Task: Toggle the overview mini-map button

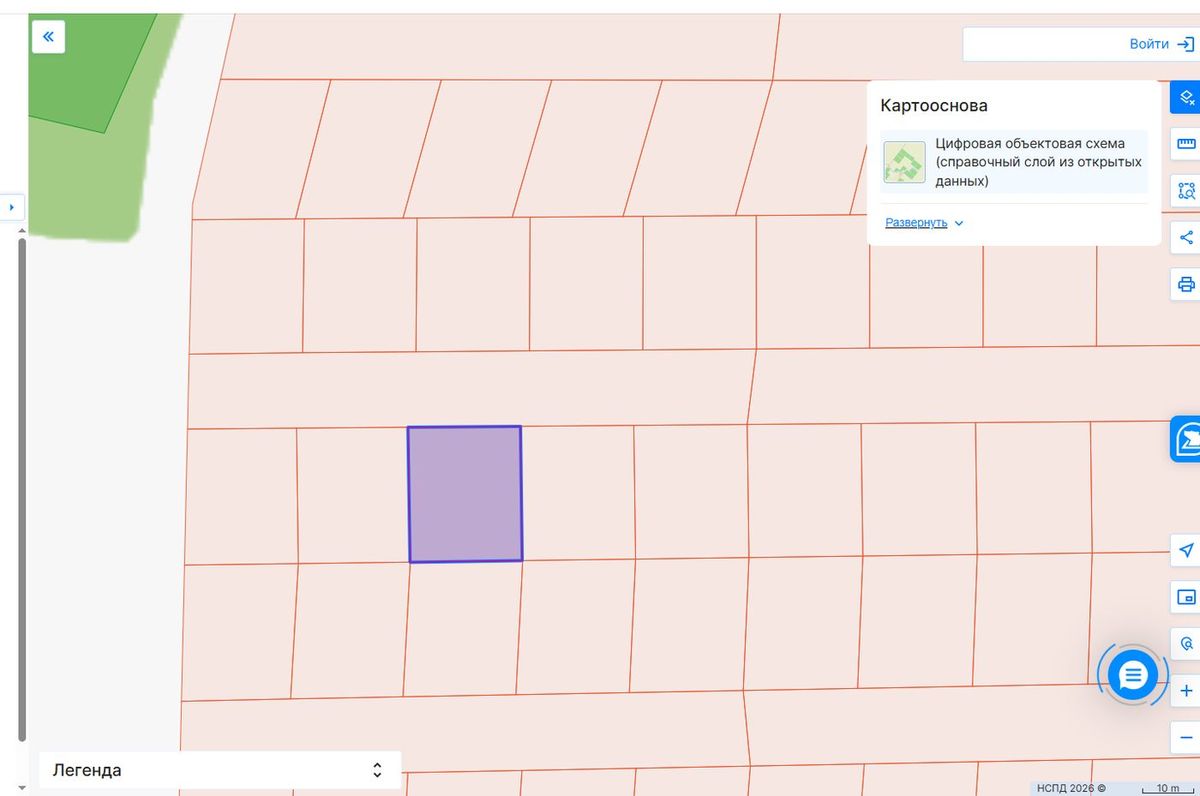Action: coord(1186,598)
